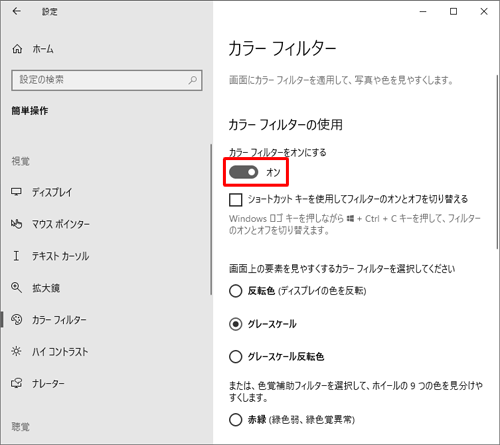Select the テキスト カーソル I-beam icon
Screen dimensions: 500x445
pyautogui.click(x=16, y=256)
